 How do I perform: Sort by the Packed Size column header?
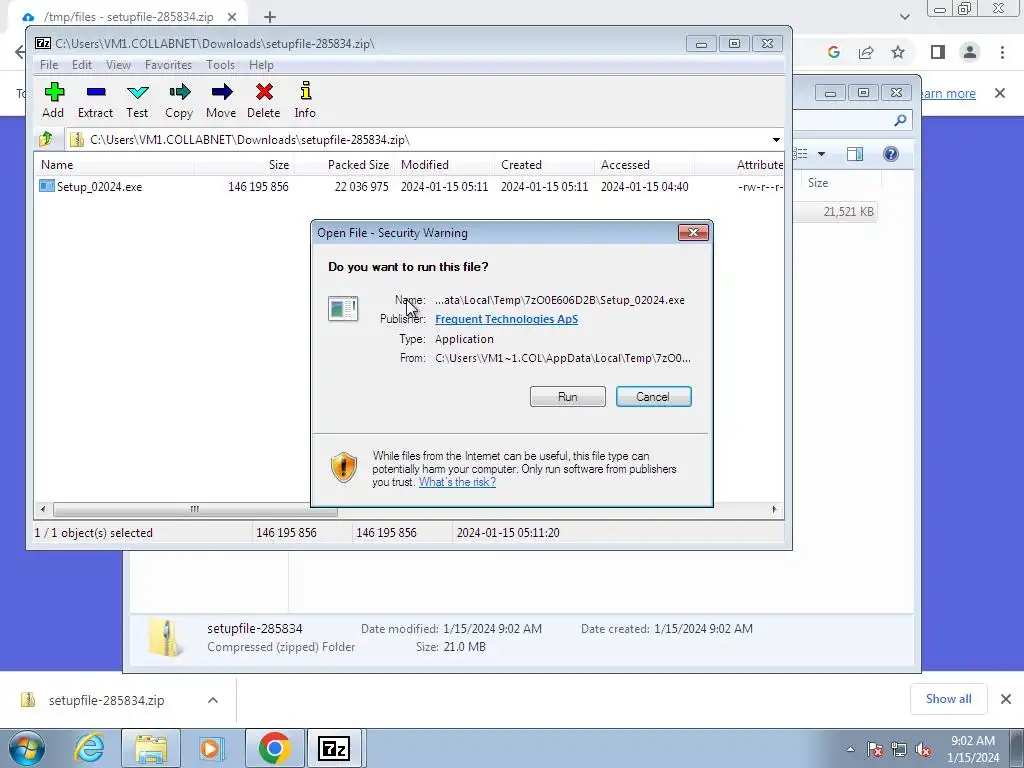click(344, 165)
